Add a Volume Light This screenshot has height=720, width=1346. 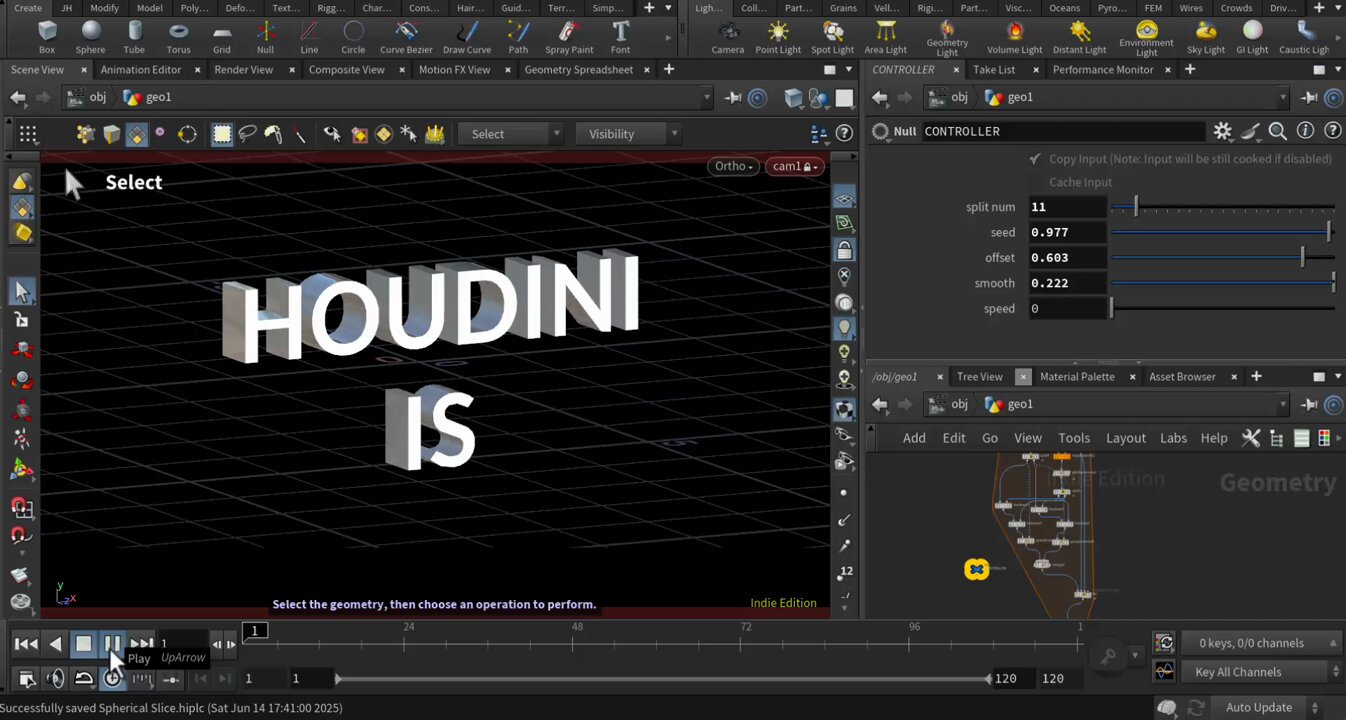(1014, 37)
